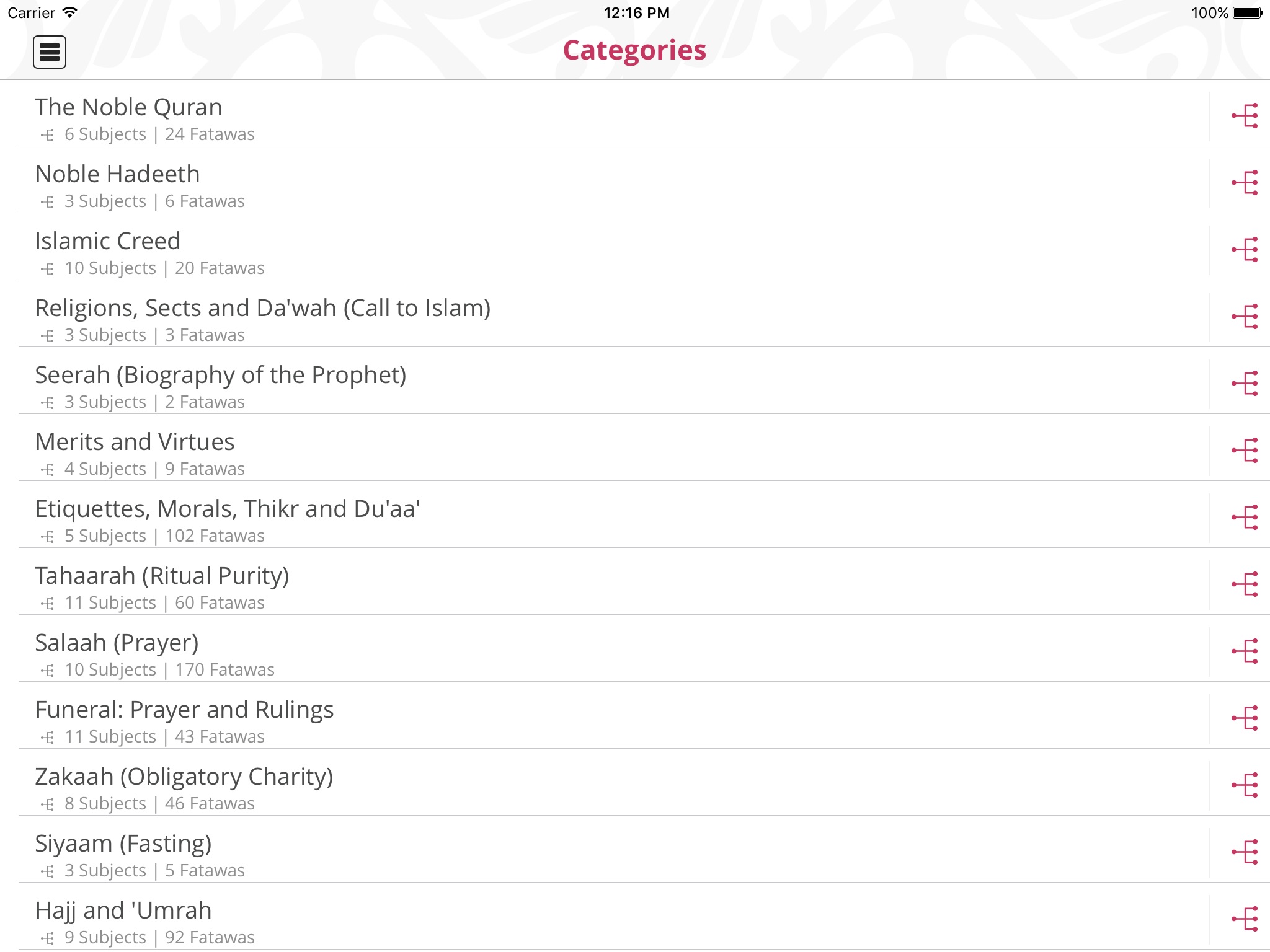
Task: Tap subcategory tree icon for Tahaarah row
Action: tap(1244, 584)
